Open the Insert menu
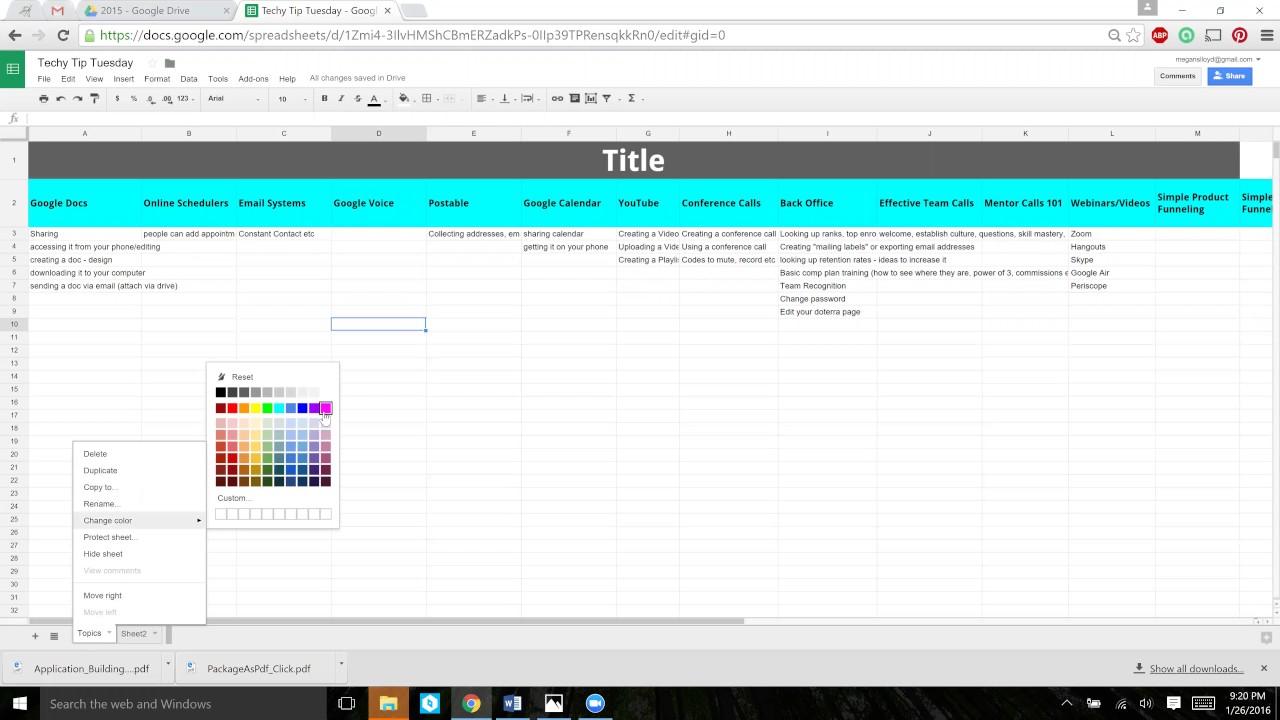1280x720 pixels. (123, 79)
